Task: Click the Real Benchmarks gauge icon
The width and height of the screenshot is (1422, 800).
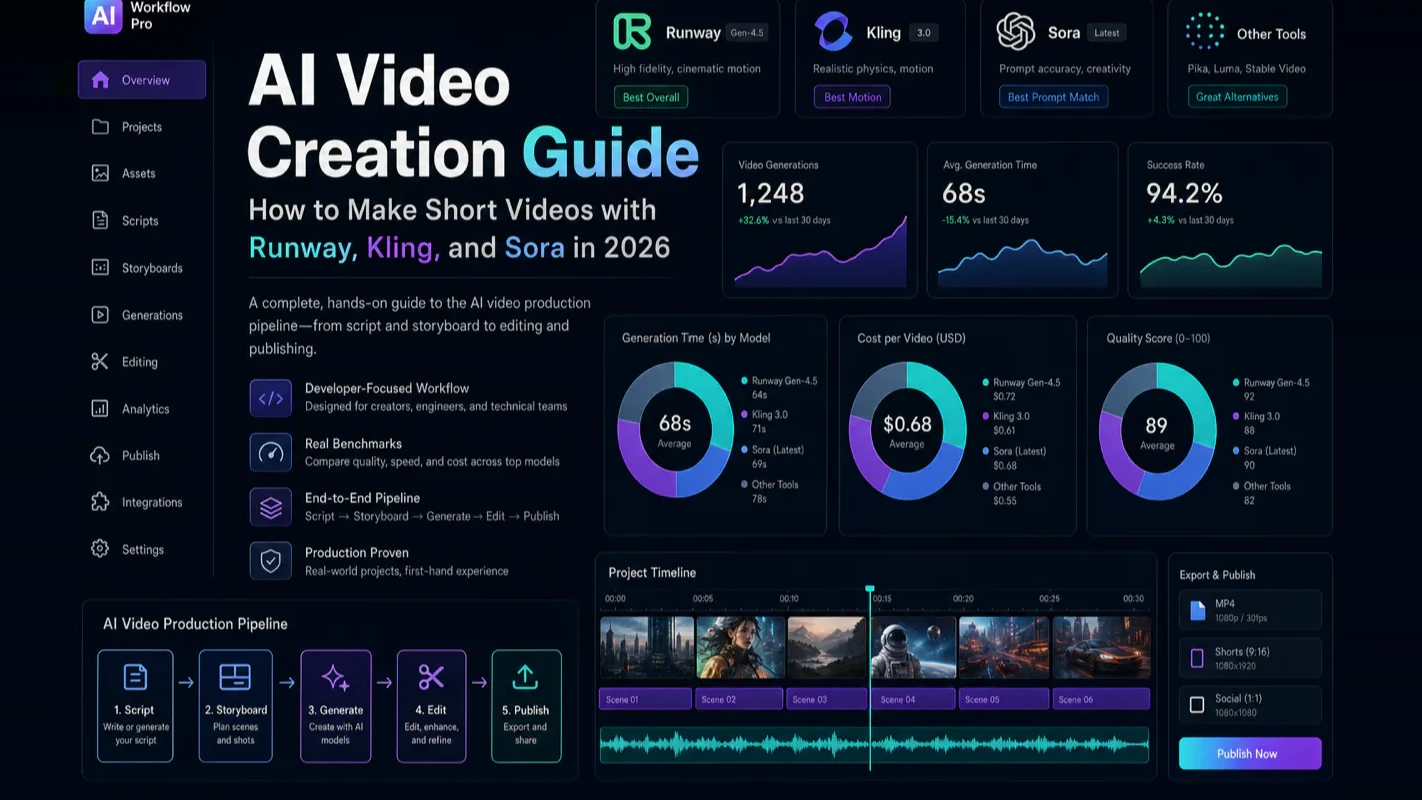Action: 270,452
